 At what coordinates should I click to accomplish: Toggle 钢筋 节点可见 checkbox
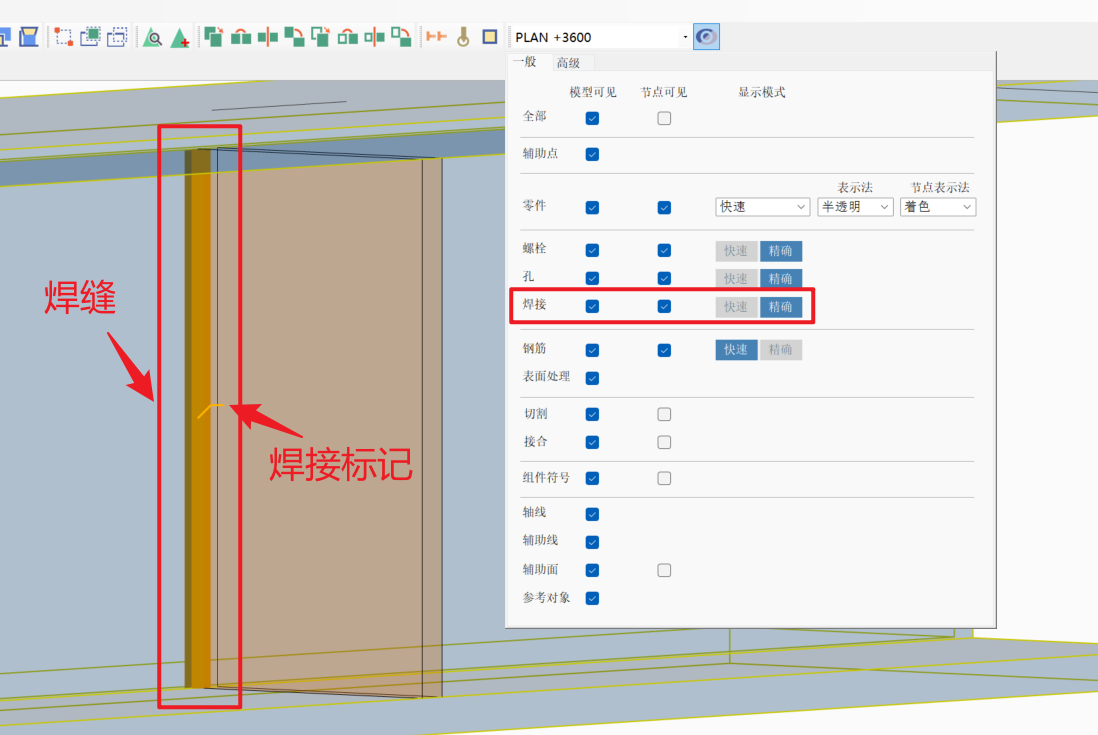[x=665, y=350]
